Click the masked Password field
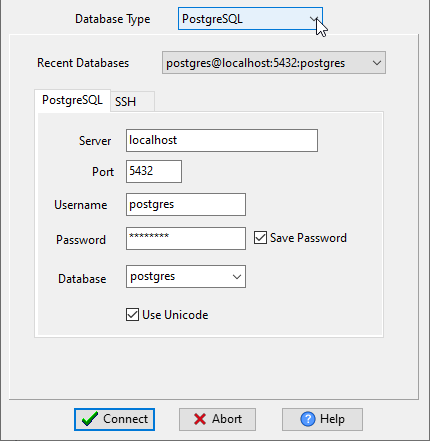This screenshot has width=430, height=441. tap(186, 238)
